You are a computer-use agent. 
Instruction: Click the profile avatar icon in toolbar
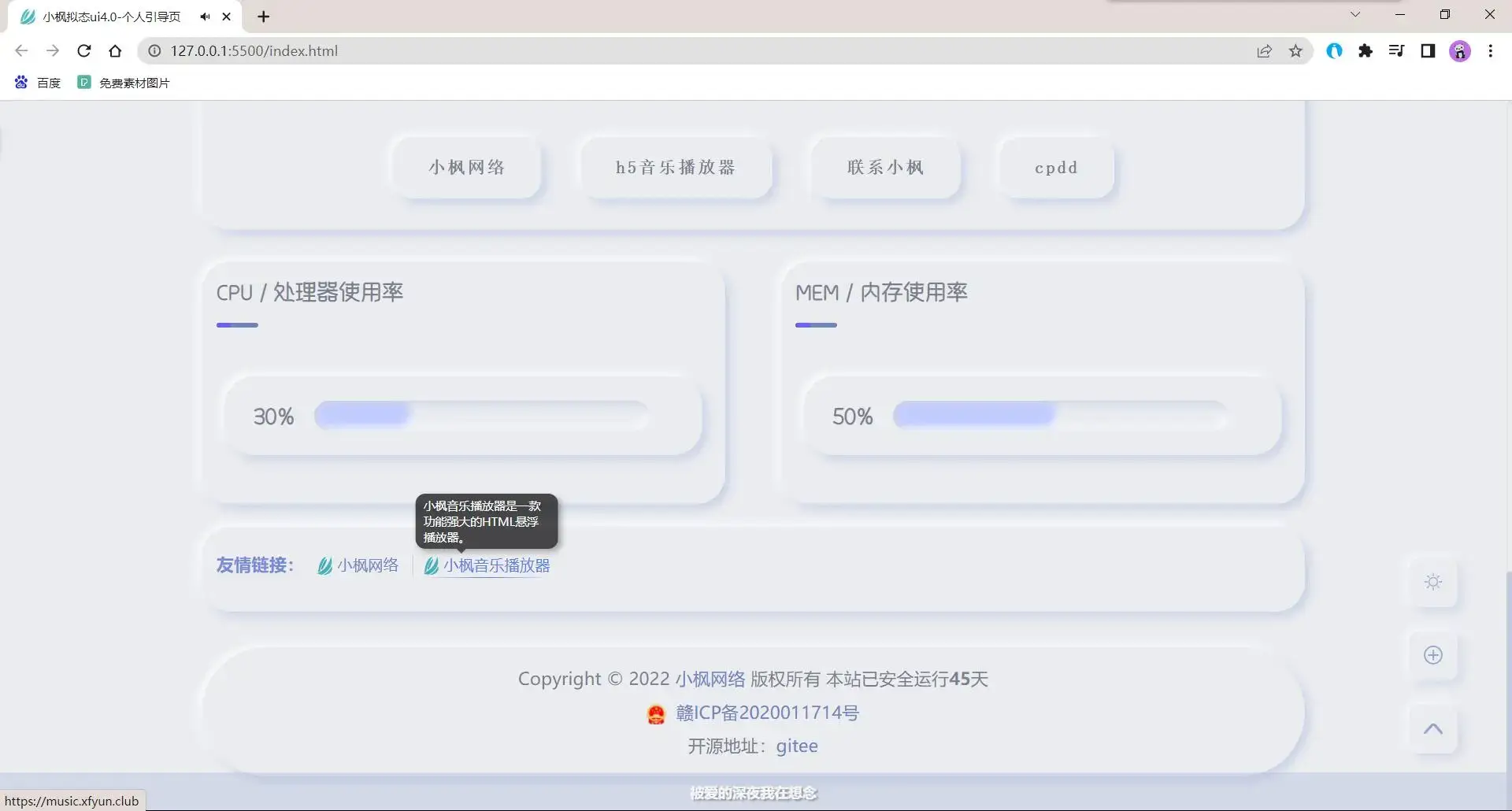(x=1460, y=50)
